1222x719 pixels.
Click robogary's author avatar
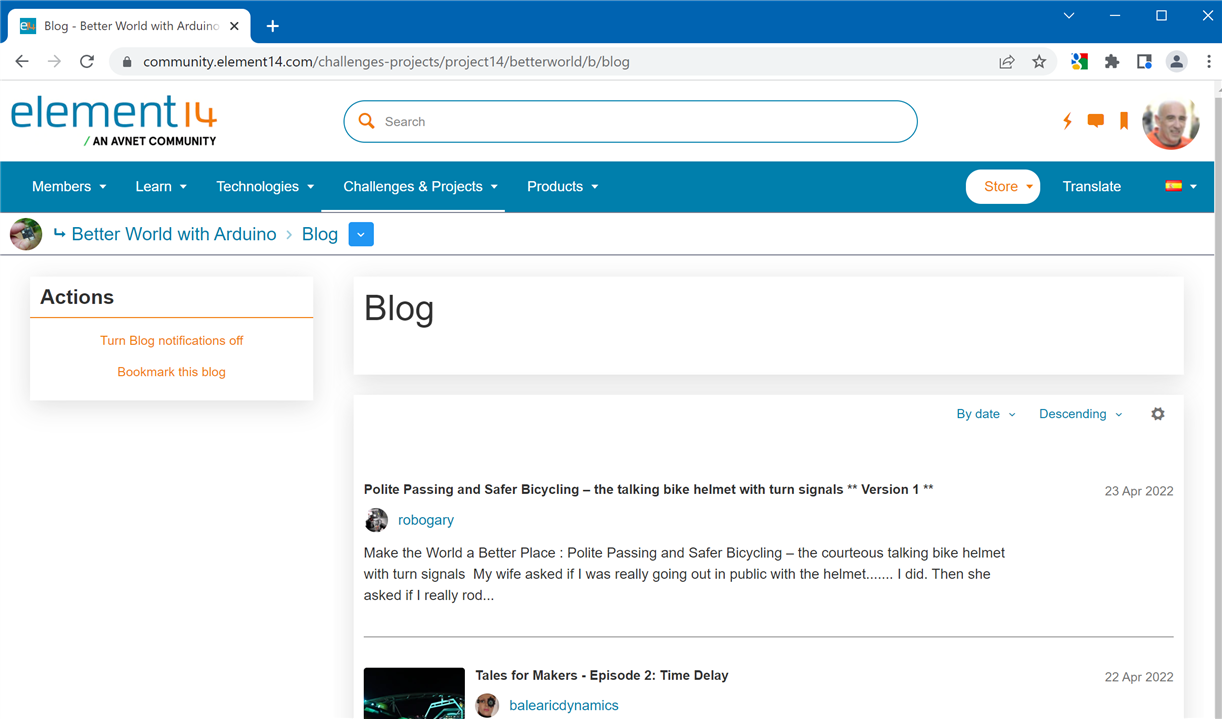(376, 520)
